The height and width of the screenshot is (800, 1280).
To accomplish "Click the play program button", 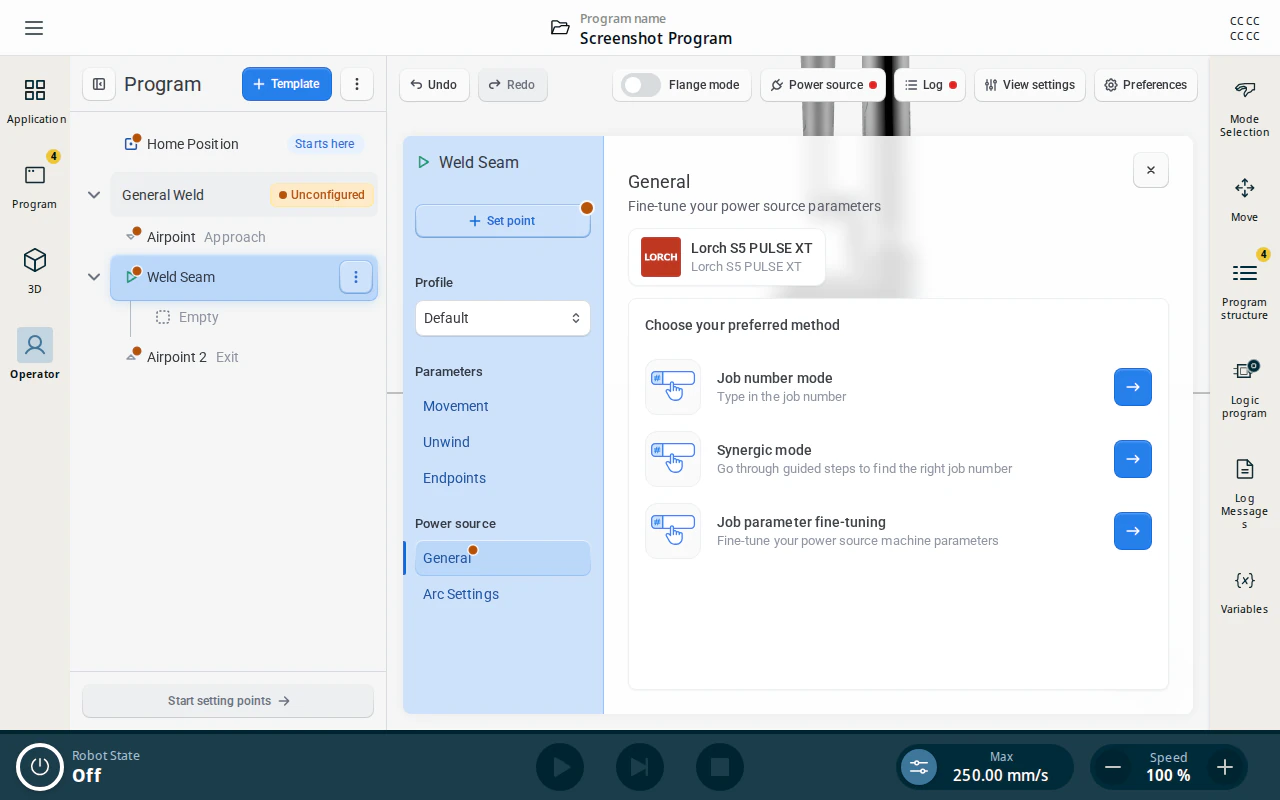I will point(560,767).
